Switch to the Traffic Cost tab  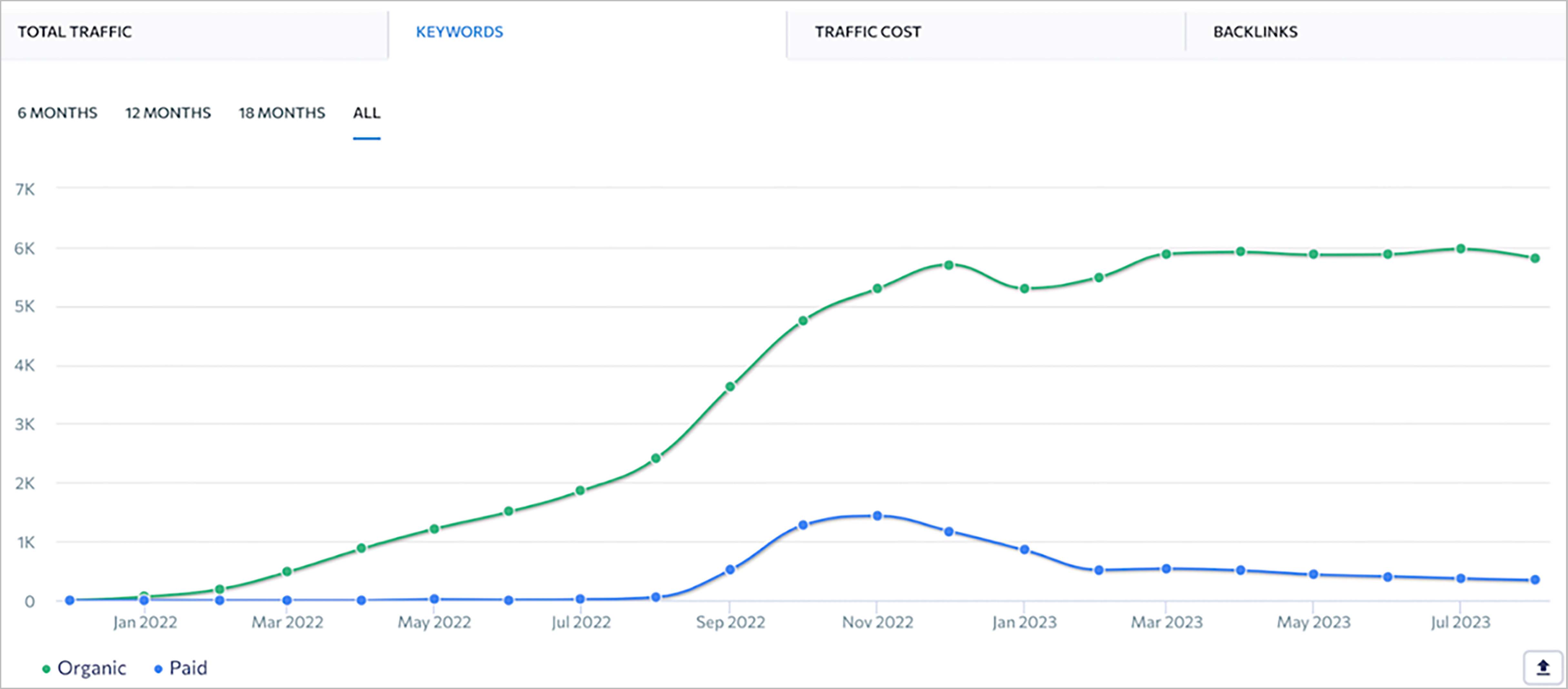tap(867, 32)
